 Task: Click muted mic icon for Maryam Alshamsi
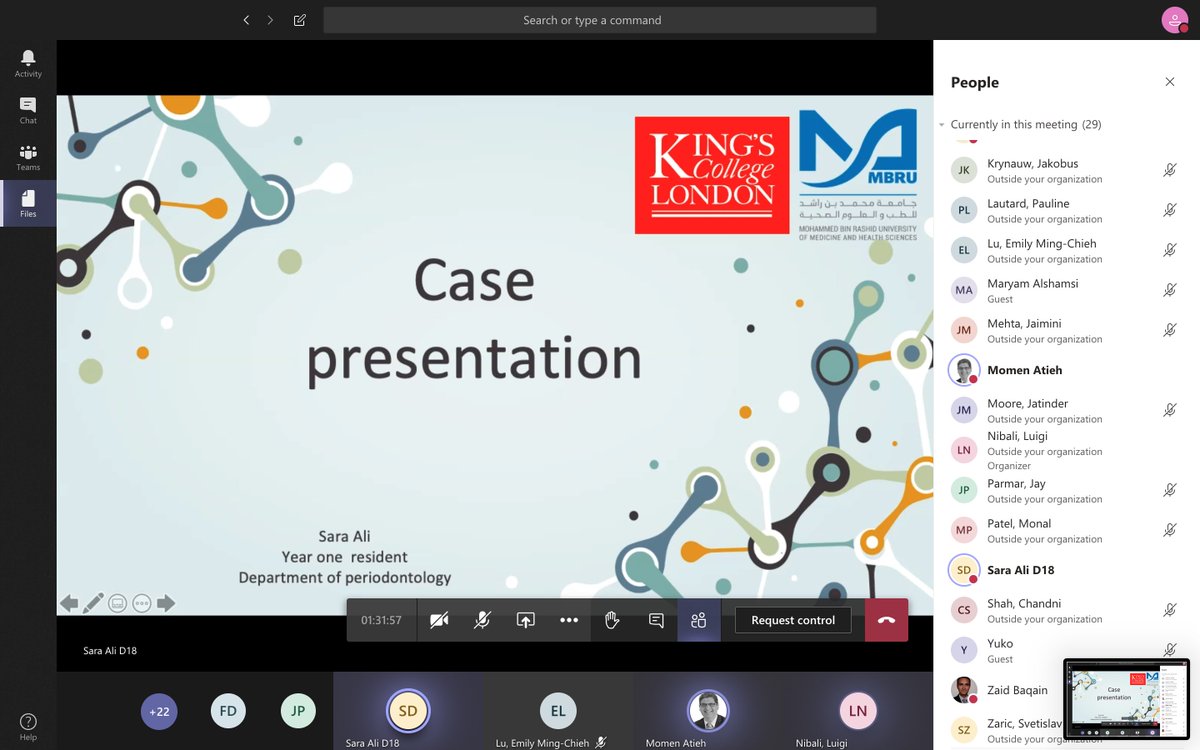click(1169, 290)
